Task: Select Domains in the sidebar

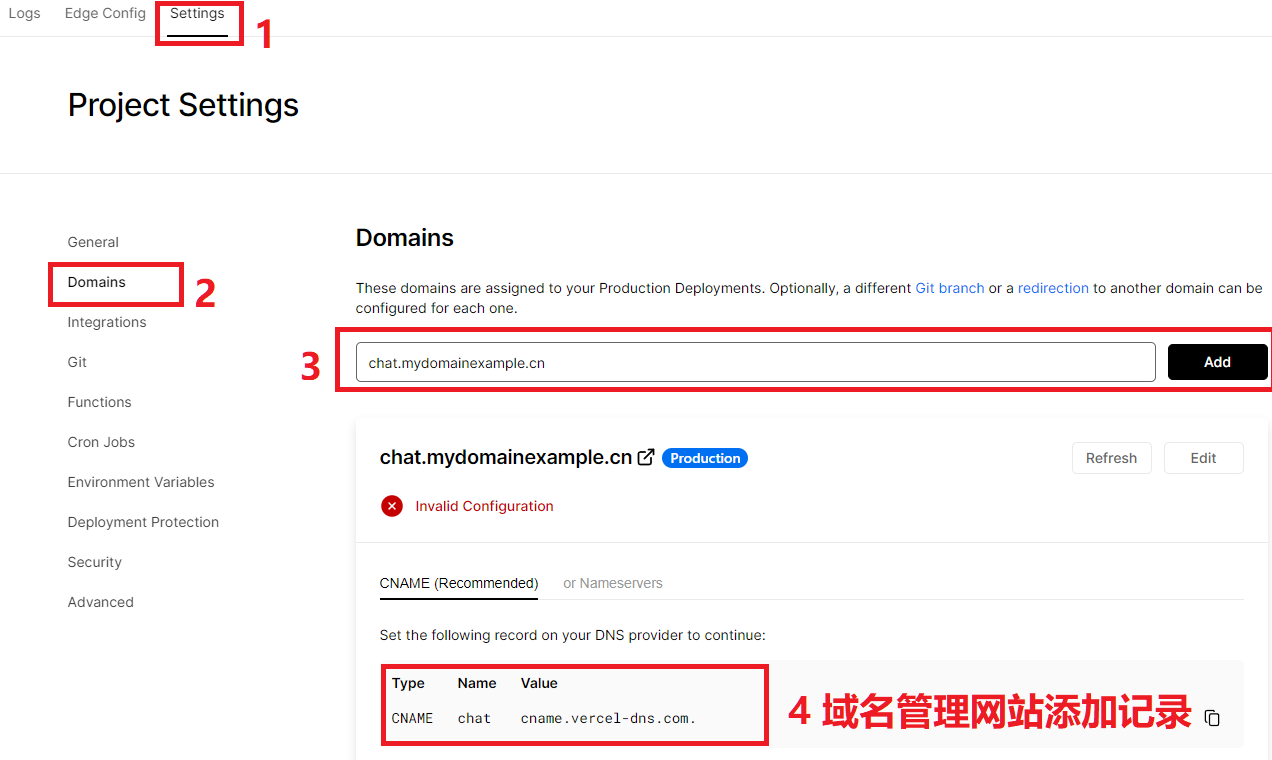Action: 97,282
